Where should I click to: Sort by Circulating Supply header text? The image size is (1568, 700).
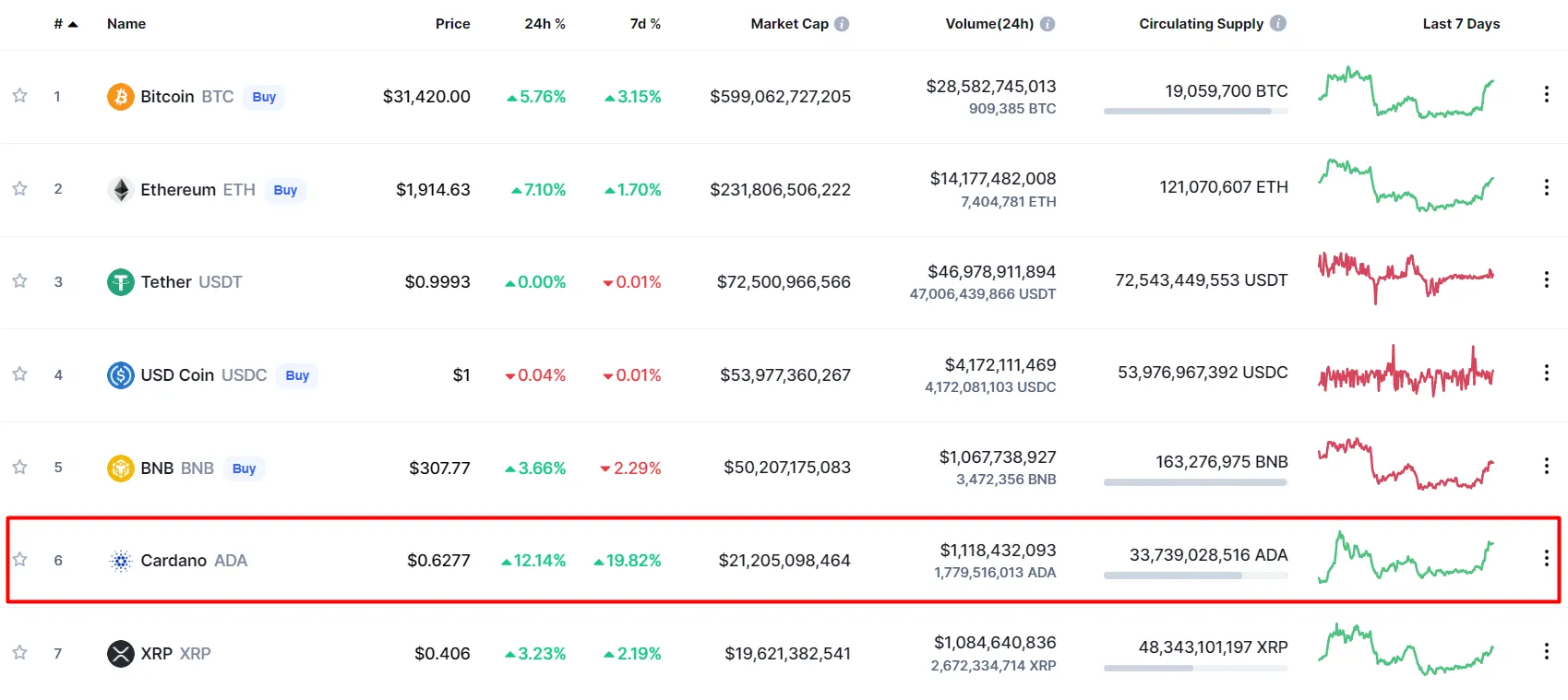[1201, 24]
